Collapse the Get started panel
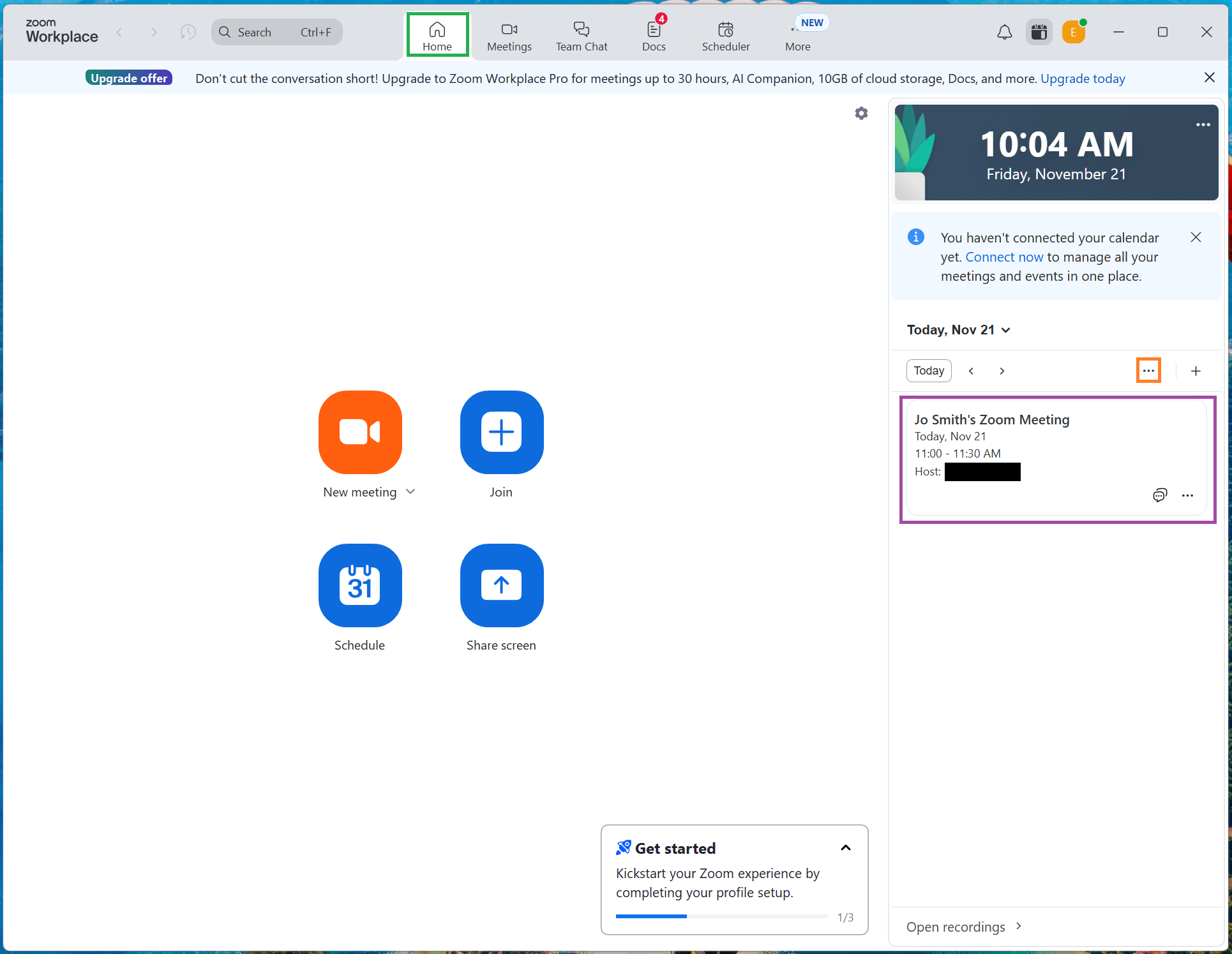The height and width of the screenshot is (954, 1232). 846,848
